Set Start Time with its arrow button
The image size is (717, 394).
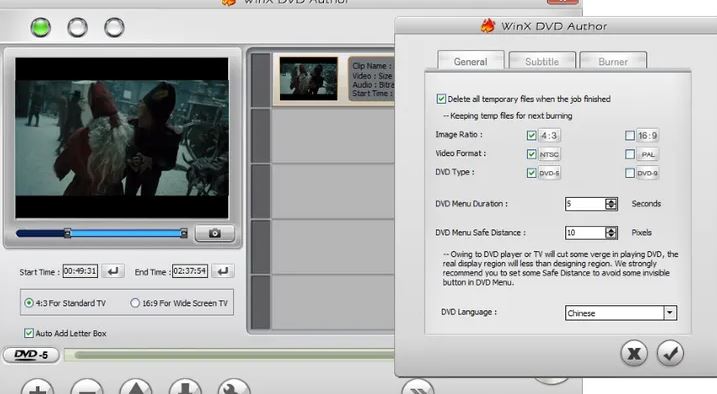click(113, 271)
